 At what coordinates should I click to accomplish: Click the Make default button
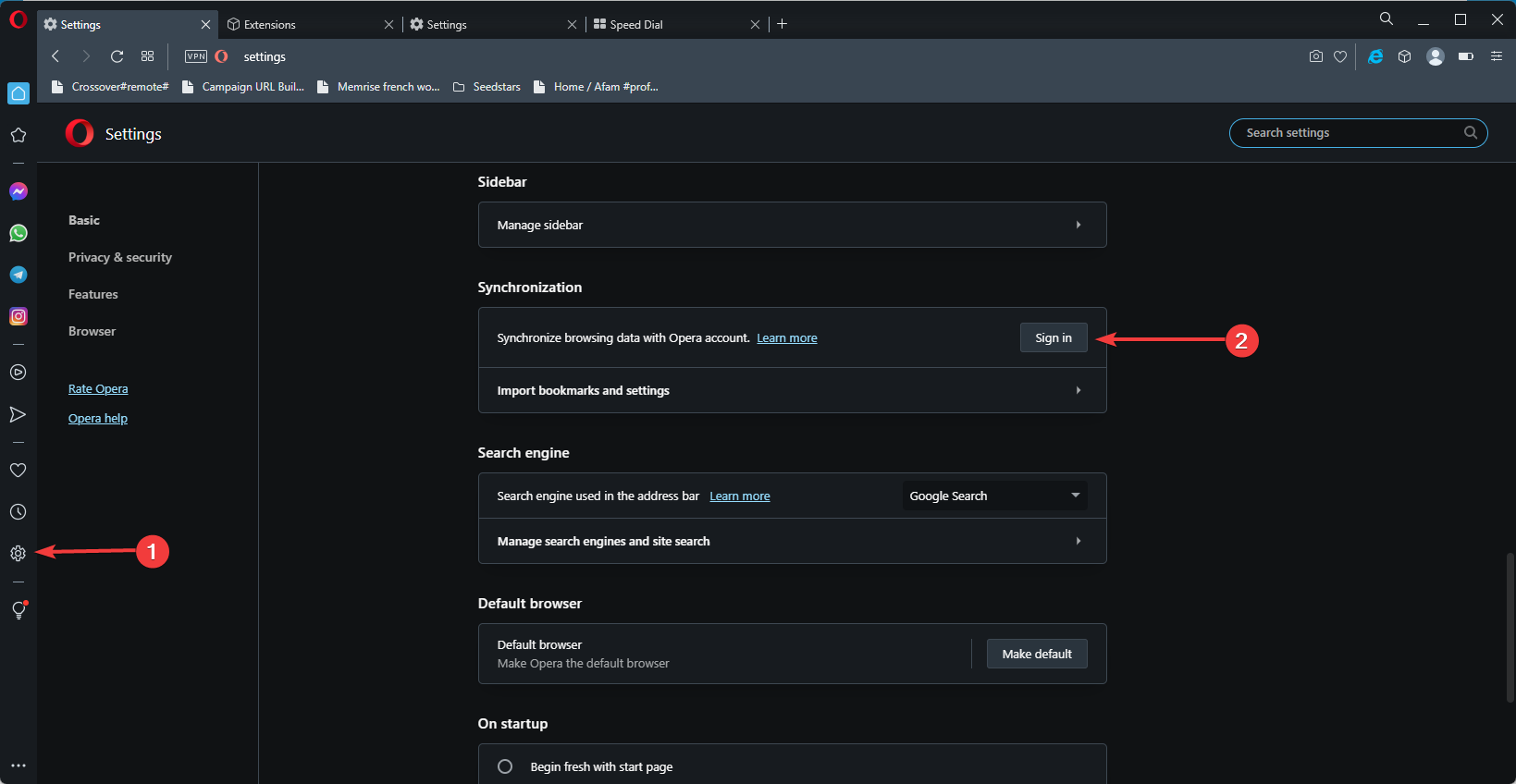1036,654
